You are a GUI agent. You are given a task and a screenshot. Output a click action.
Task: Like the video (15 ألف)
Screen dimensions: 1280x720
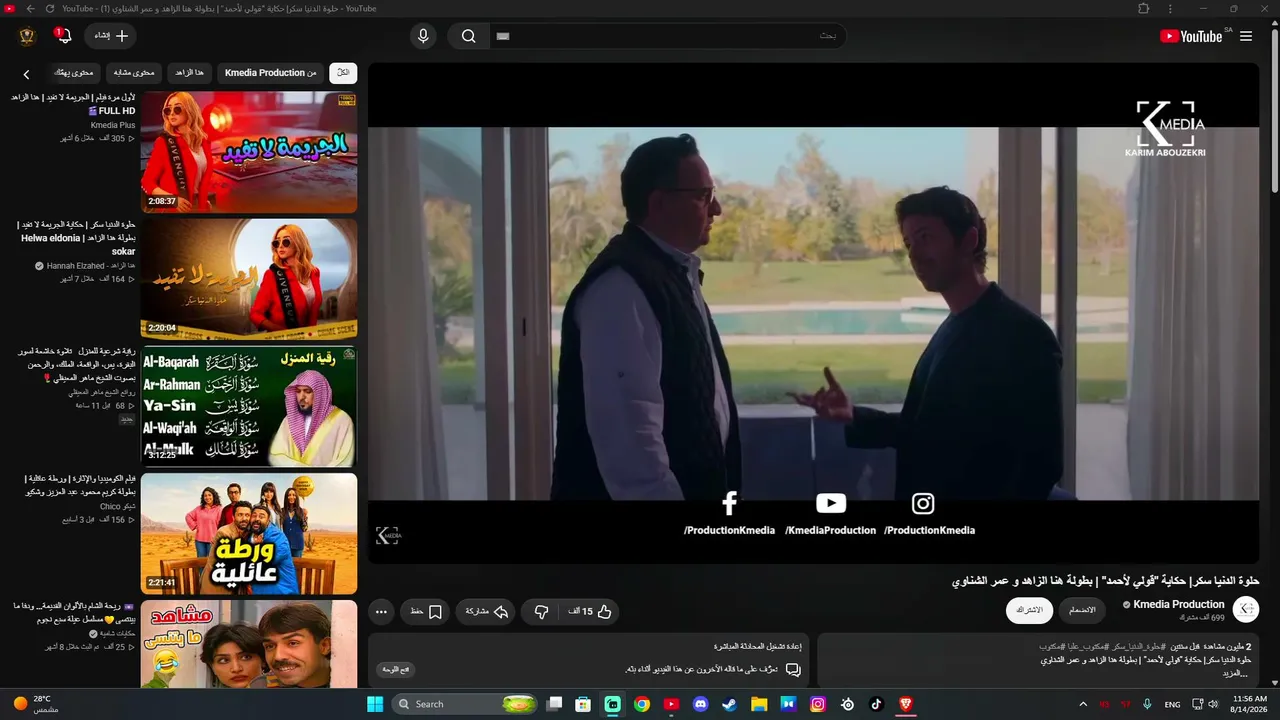point(591,611)
